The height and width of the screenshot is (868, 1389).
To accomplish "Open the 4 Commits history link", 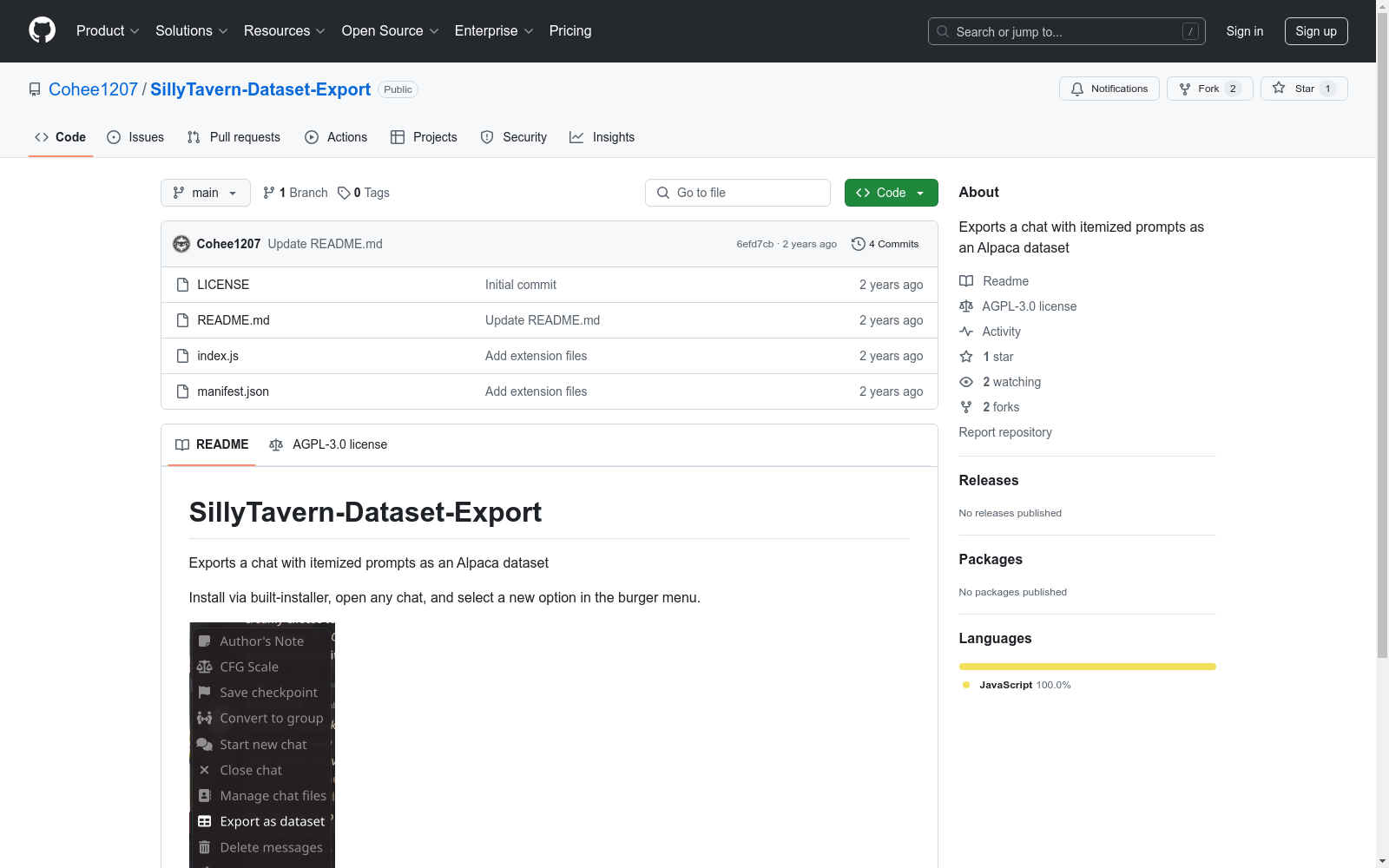I will click(x=885, y=244).
